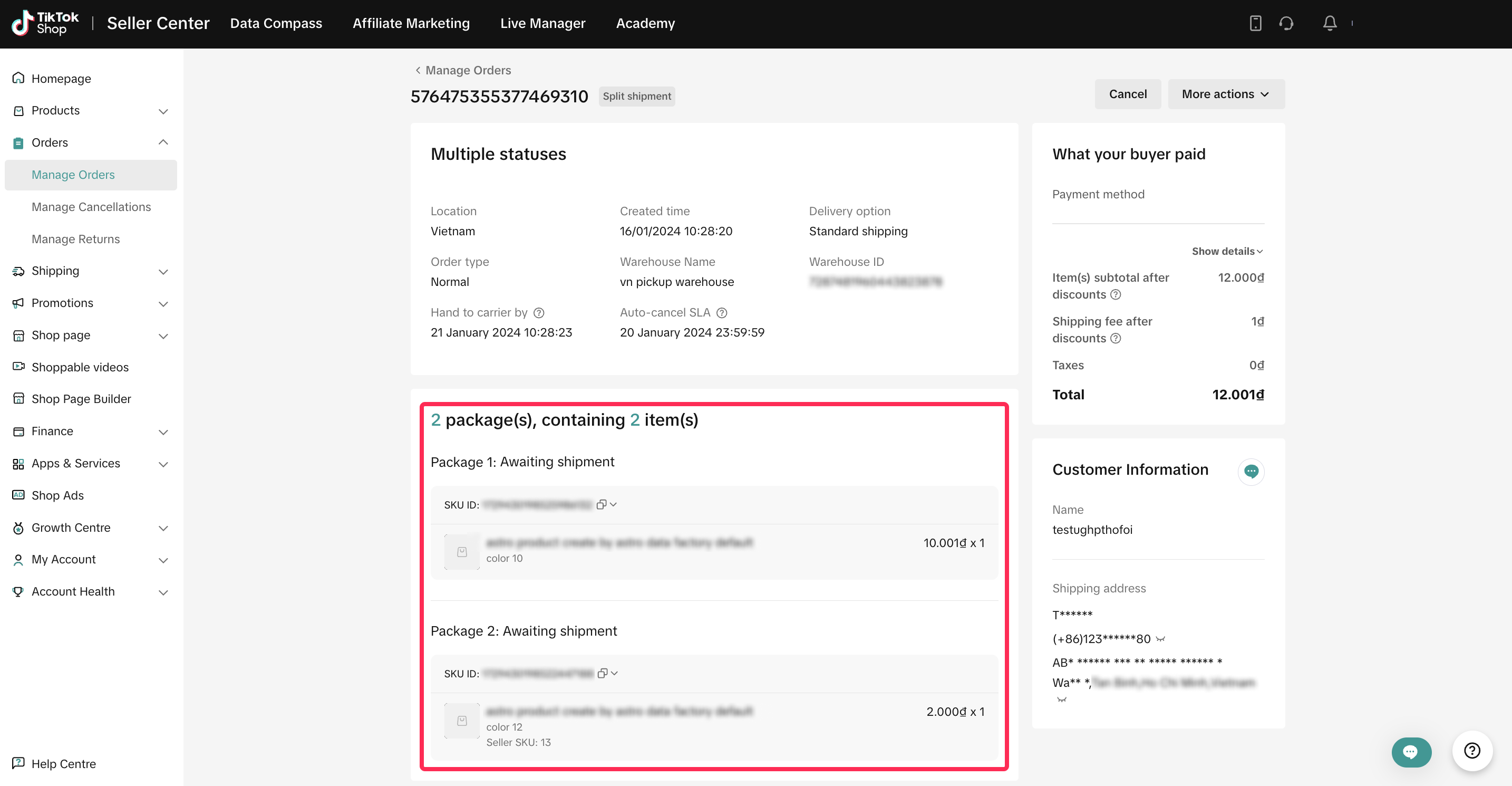The image size is (1512, 786).
Task: Reveal the masked shipping address eye icon
Action: 1061,699
